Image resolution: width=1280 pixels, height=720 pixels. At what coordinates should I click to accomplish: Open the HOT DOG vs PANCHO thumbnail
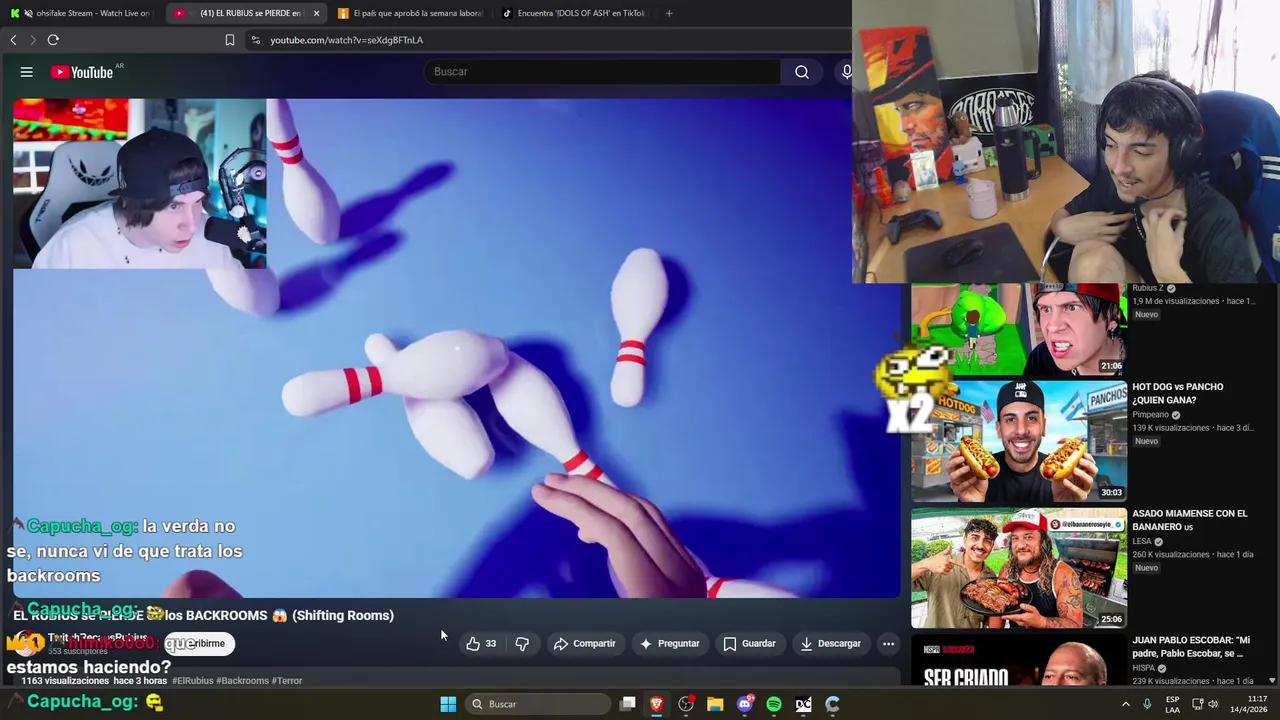point(1018,441)
